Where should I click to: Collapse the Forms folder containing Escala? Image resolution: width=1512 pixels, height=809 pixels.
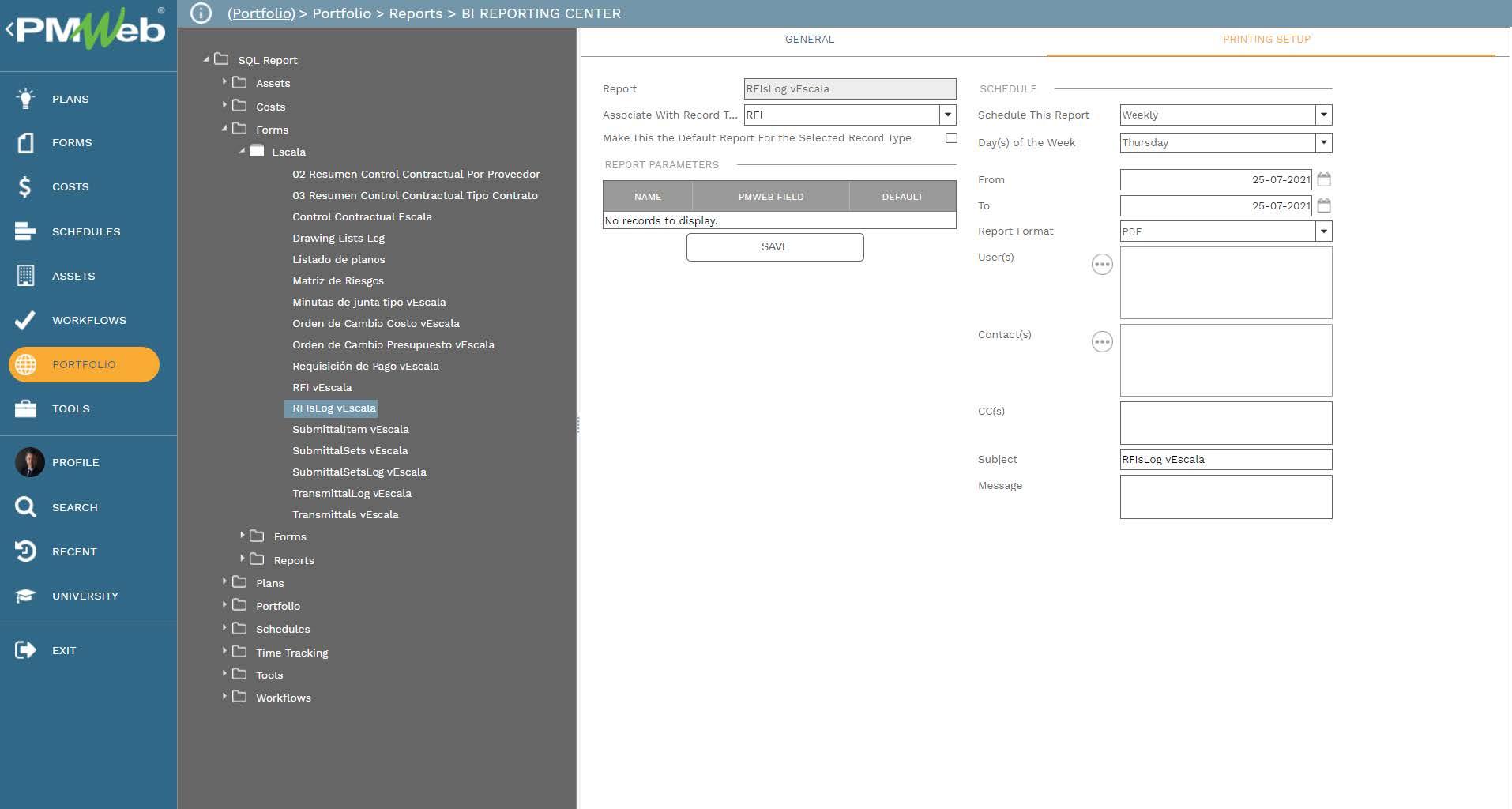(x=224, y=128)
